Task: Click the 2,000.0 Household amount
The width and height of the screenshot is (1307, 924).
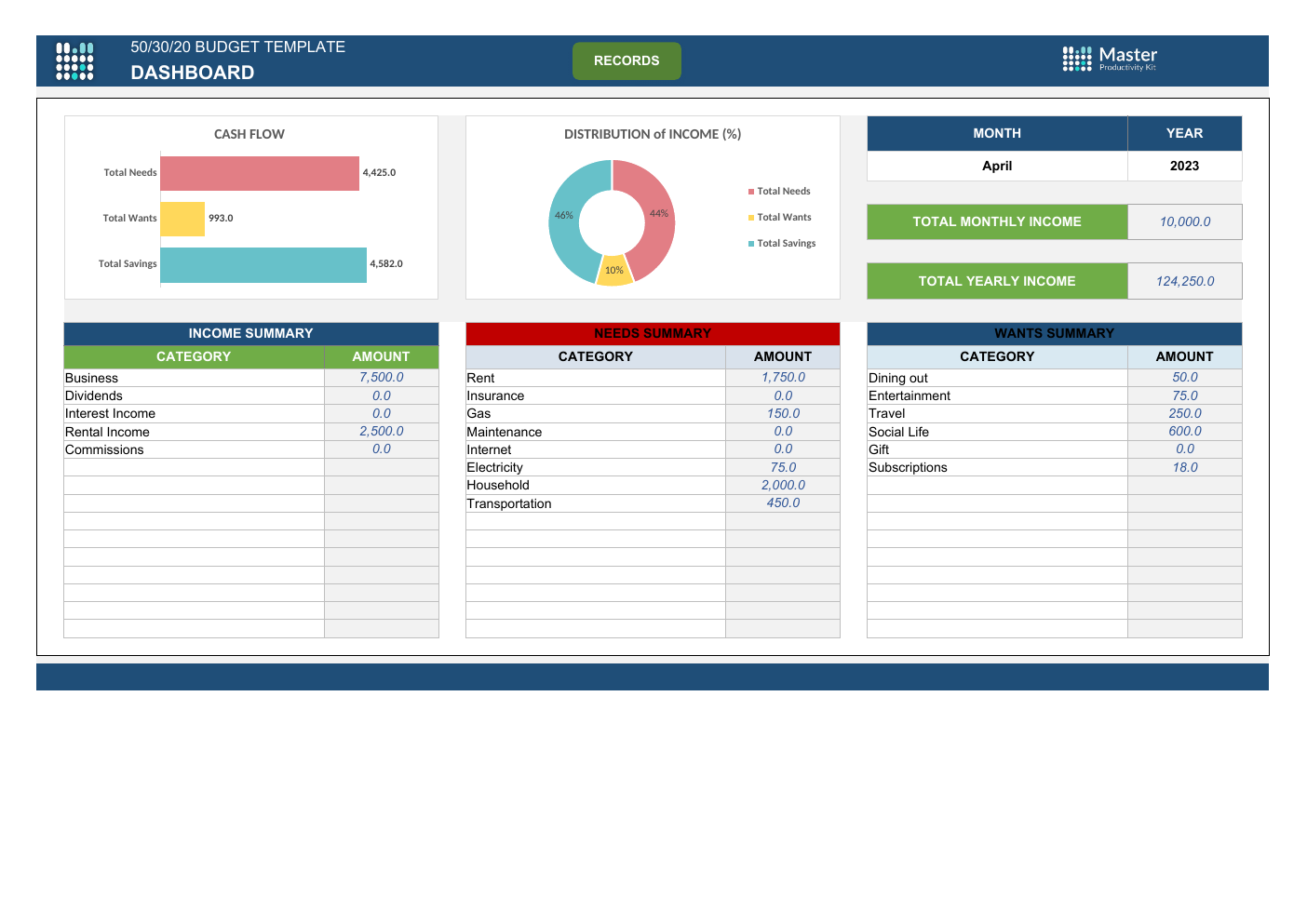Action: click(x=783, y=486)
